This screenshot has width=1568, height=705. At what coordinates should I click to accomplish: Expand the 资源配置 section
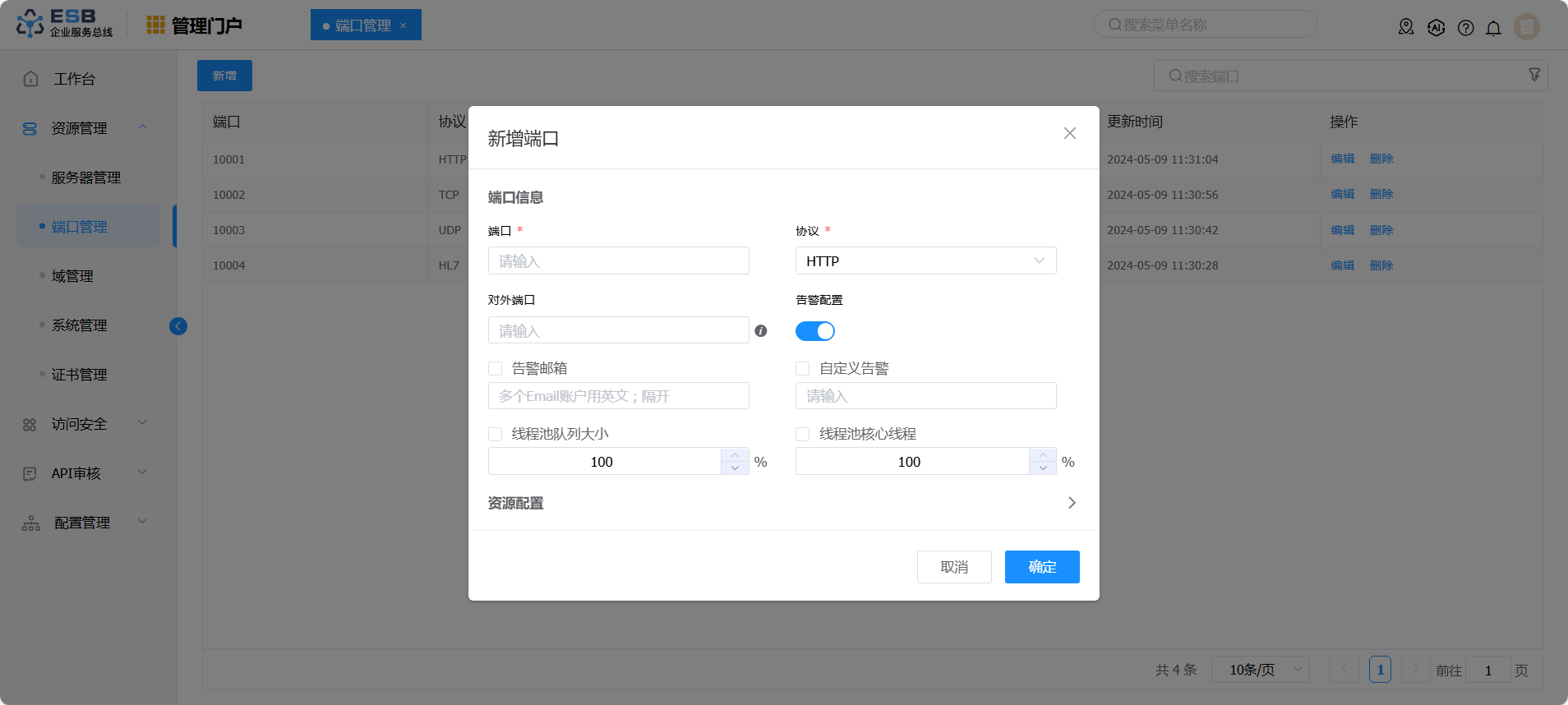click(x=1071, y=503)
